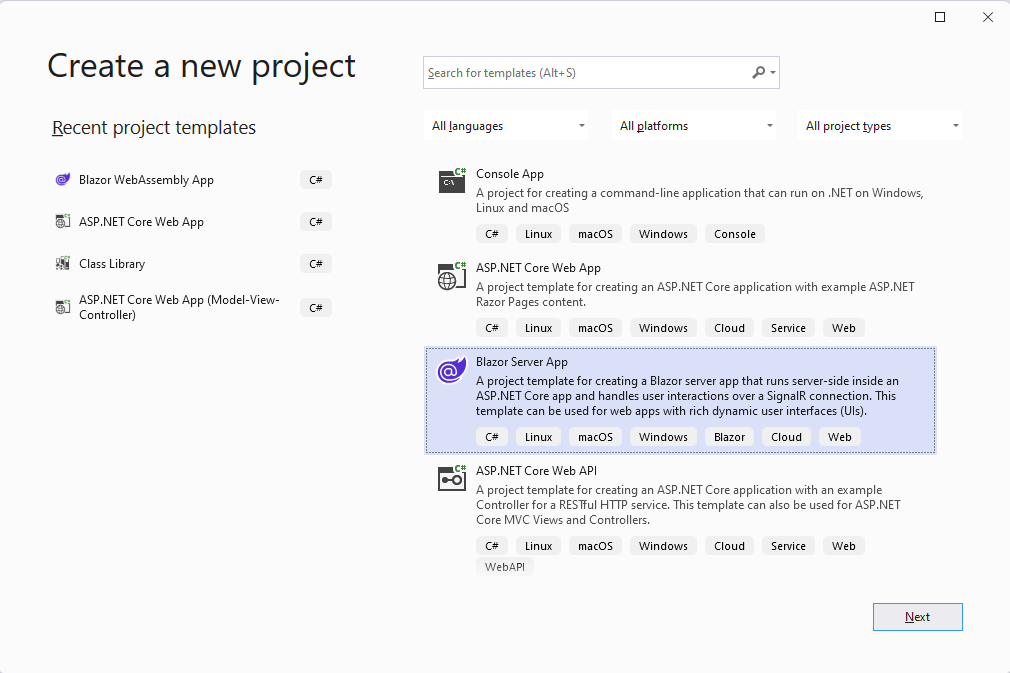1010x673 pixels.
Task: Click the Recent project templates heading
Action: 154,128
